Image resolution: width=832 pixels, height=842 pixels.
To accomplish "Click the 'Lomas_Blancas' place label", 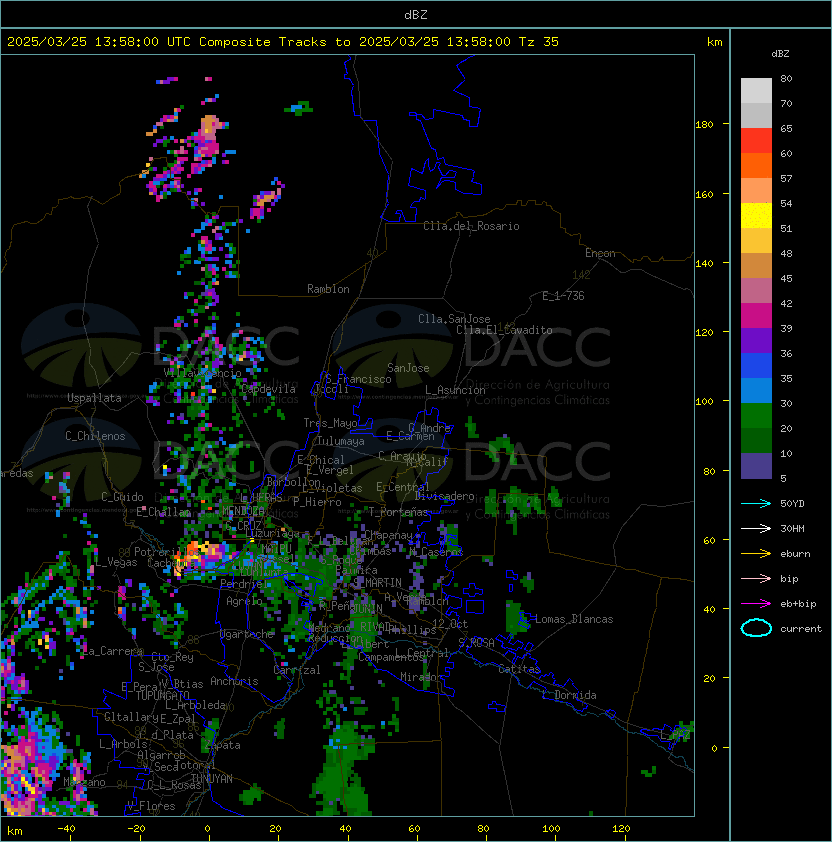I will tap(574, 619).
